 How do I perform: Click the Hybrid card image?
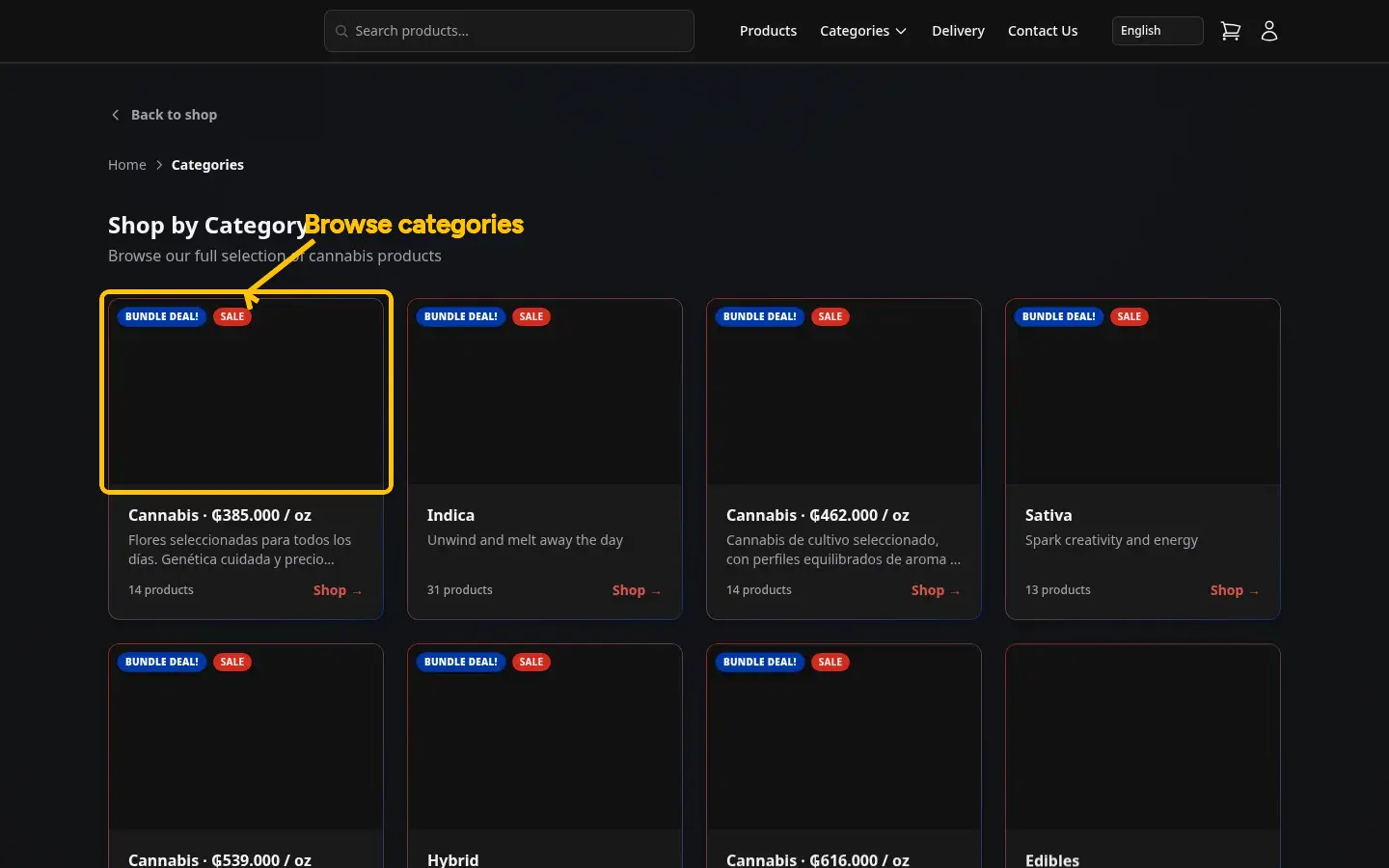click(x=545, y=737)
